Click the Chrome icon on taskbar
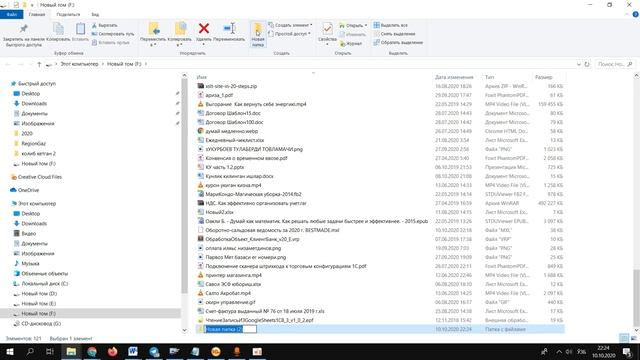The width and height of the screenshot is (640, 360). tap(92, 351)
